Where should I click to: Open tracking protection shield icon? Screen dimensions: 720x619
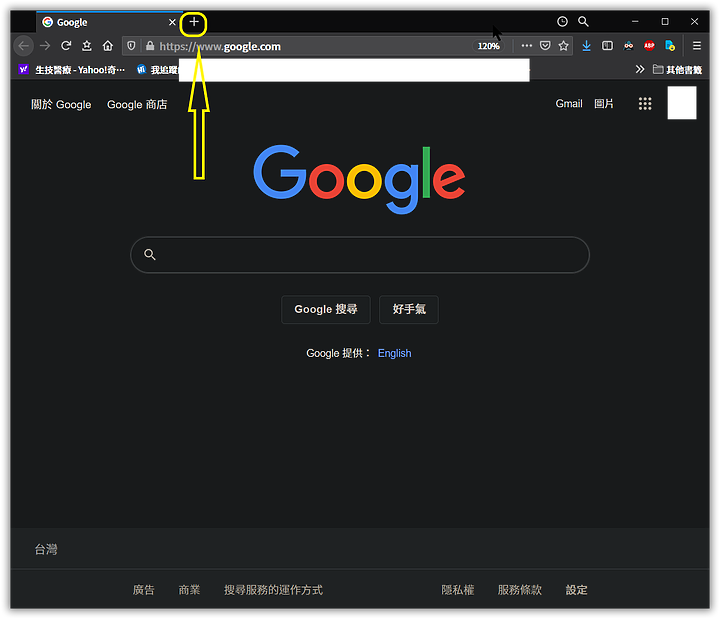coord(131,46)
